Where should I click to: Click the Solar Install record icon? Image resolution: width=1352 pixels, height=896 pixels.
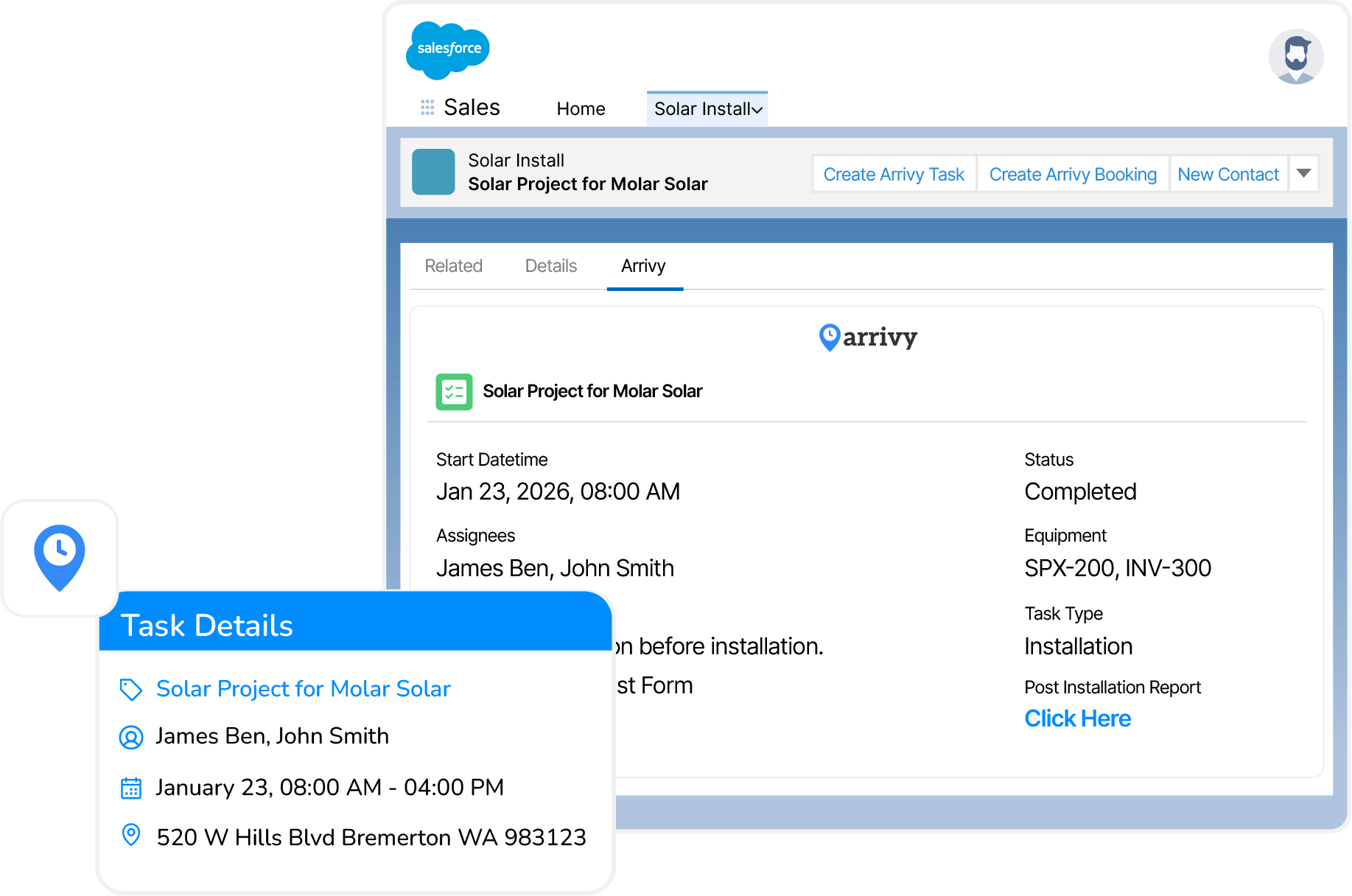pos(433,172)
